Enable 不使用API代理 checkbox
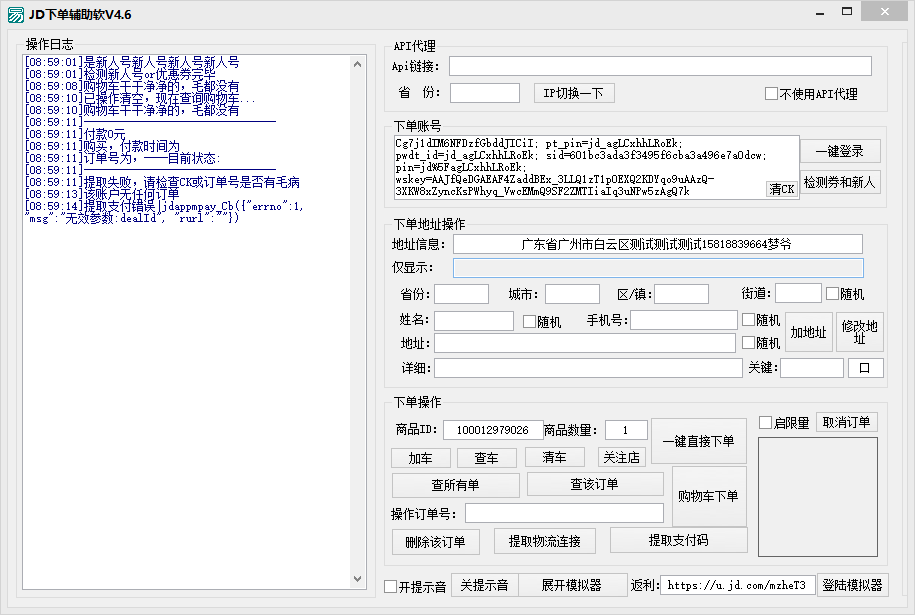Viewport: 915px width, 615px height. (771, 94)
